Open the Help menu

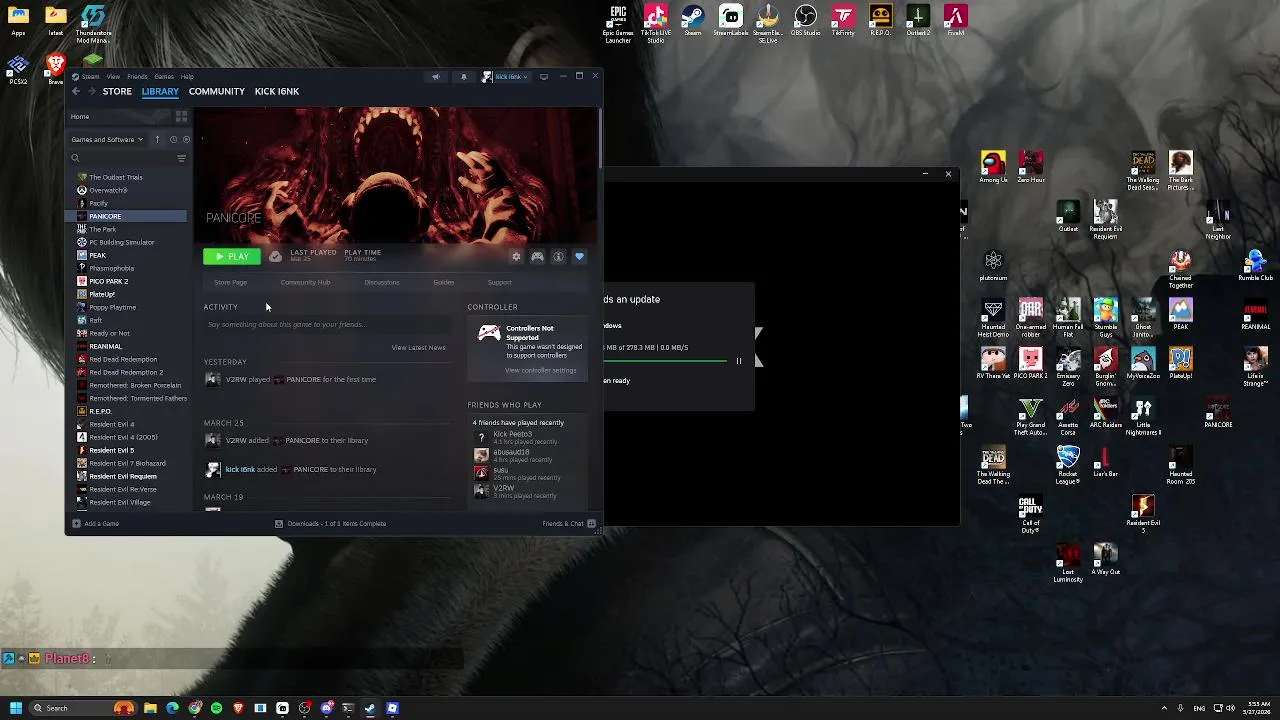187,76
